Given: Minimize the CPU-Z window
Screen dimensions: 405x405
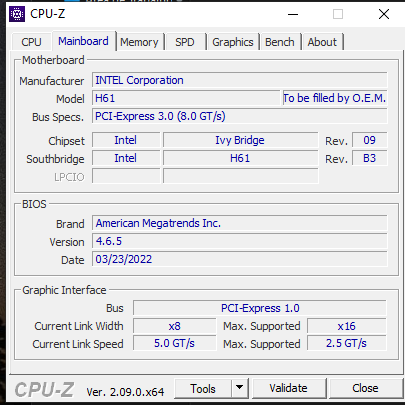Looking at the screenshot, I should pos(293,14).
